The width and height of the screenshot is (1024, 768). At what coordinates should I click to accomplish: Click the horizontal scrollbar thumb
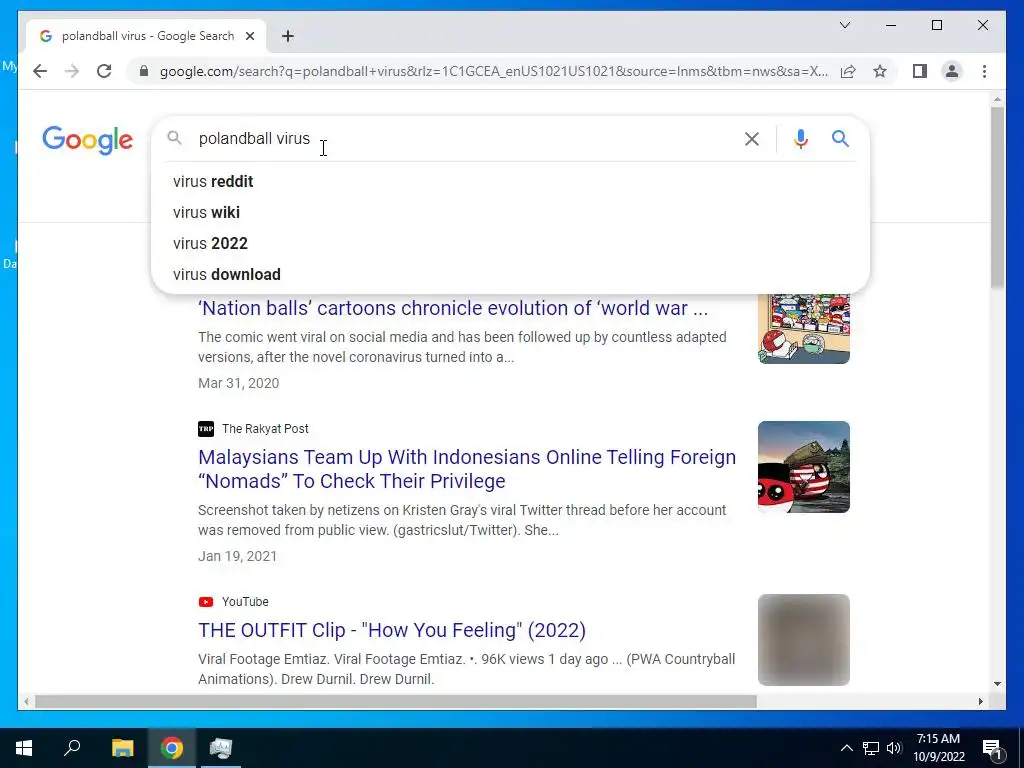point(396,701)
